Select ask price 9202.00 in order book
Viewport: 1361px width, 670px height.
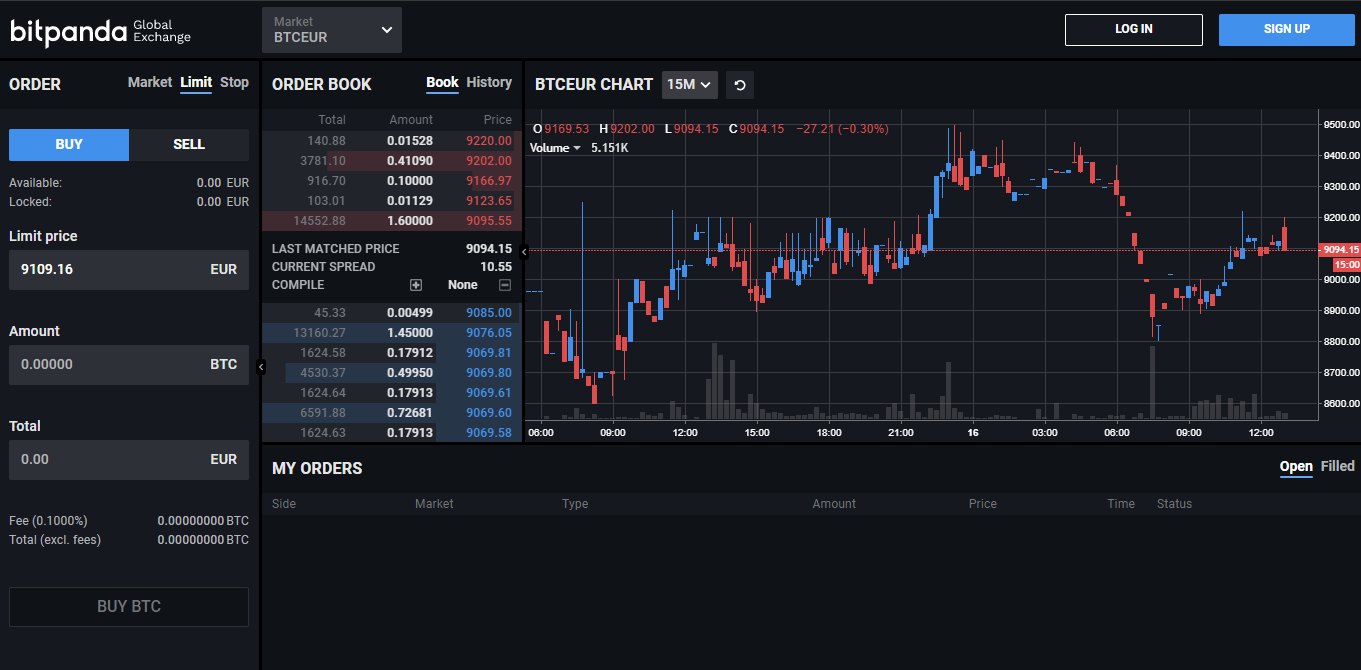pyautogui.click(x=489, y=161)
